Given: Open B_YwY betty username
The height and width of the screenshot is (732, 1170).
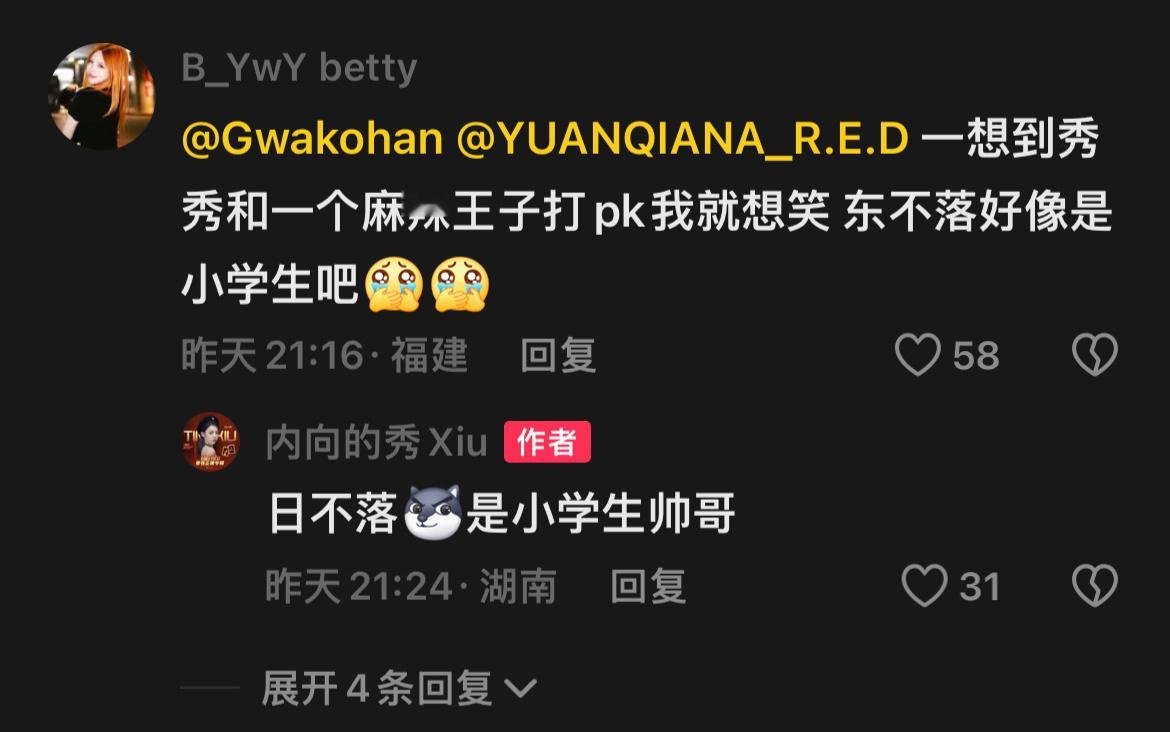Looking at the screenshot, I should [299, 68].
